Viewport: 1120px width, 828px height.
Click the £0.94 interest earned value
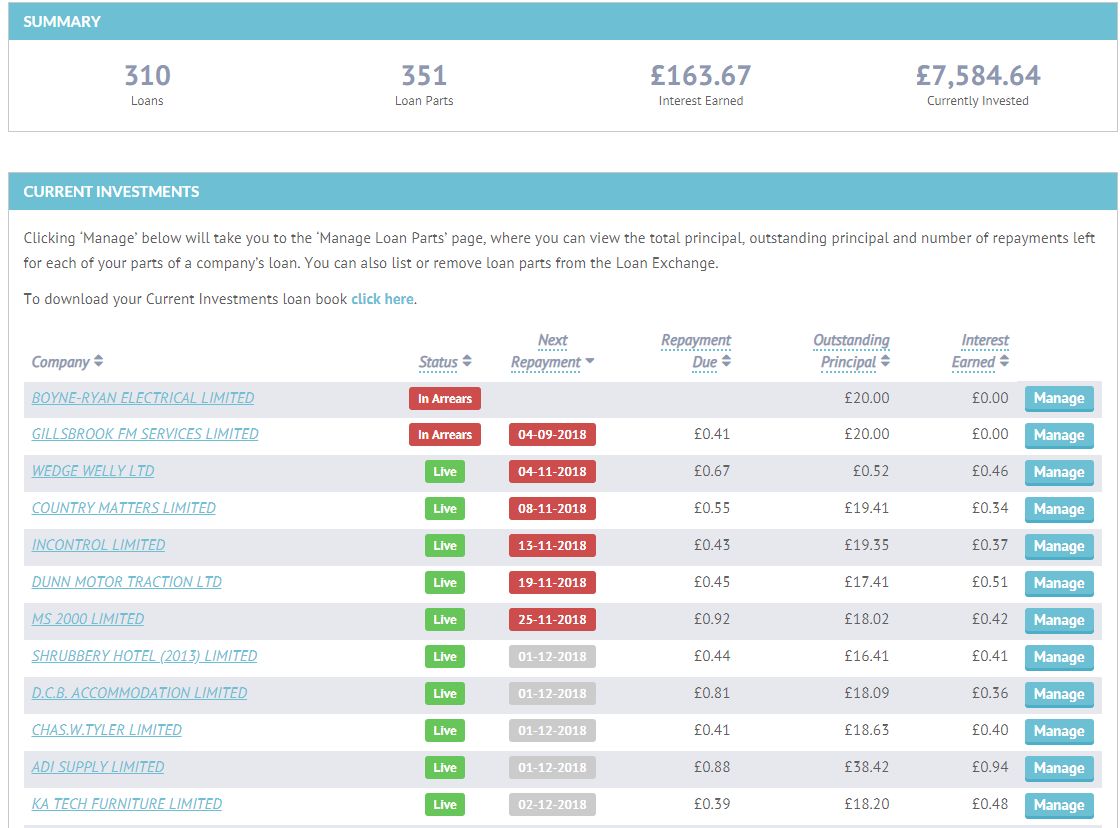coord(990,767)
